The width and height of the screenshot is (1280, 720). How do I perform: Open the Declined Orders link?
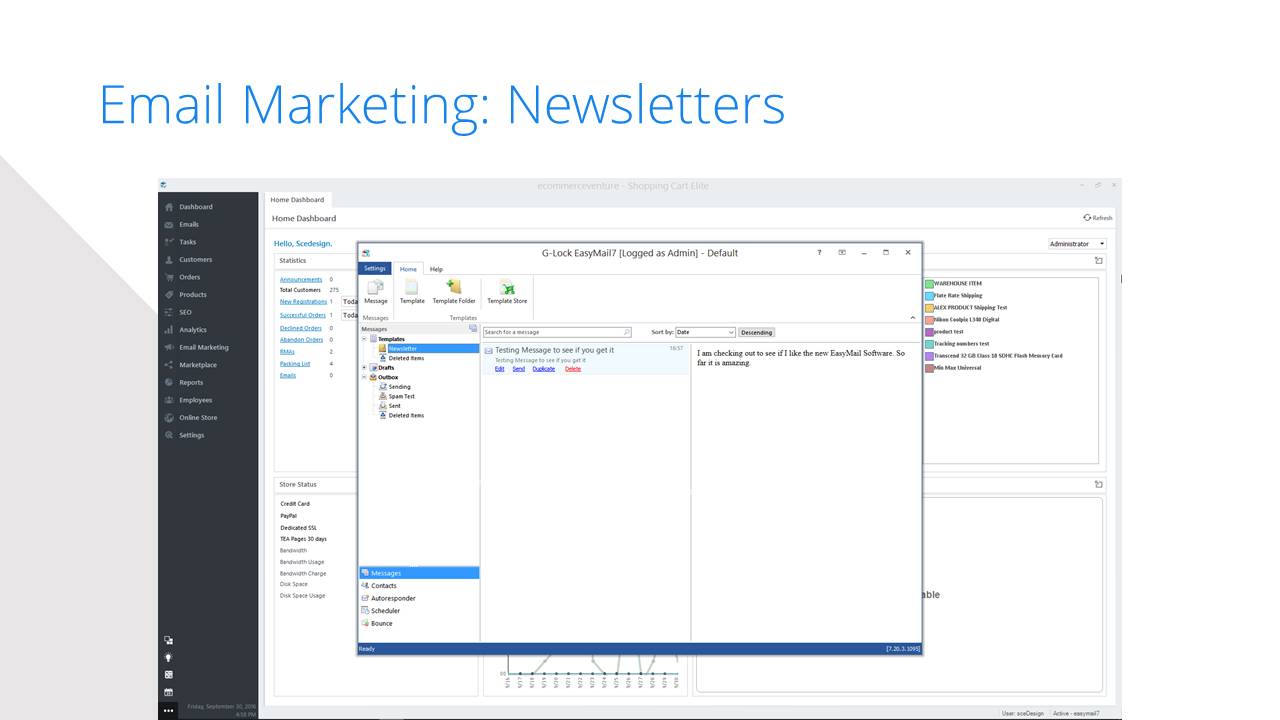coord(301,328)
